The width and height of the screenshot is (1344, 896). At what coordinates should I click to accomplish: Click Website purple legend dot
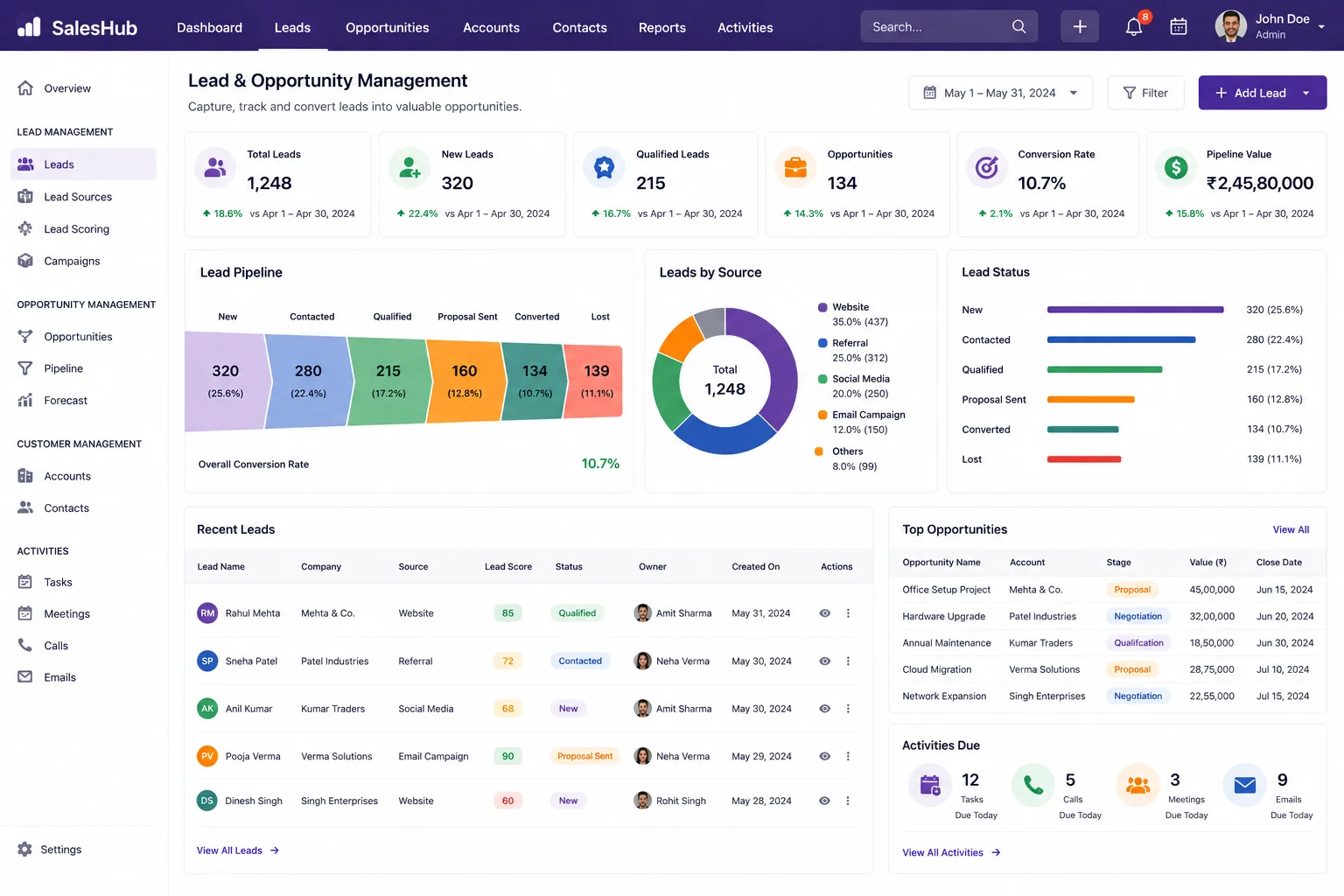(822, 307)
